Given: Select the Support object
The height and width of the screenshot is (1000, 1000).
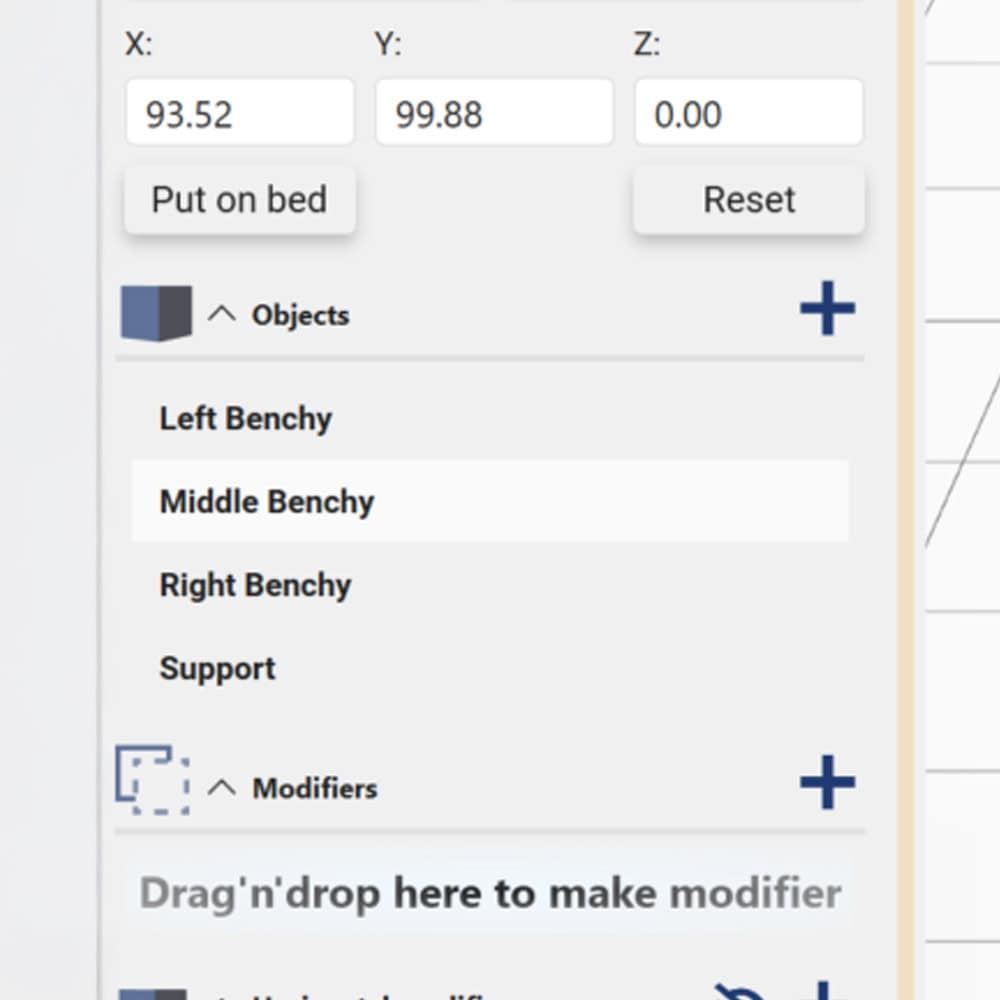Looking at the screenshot, I should 217,668.
